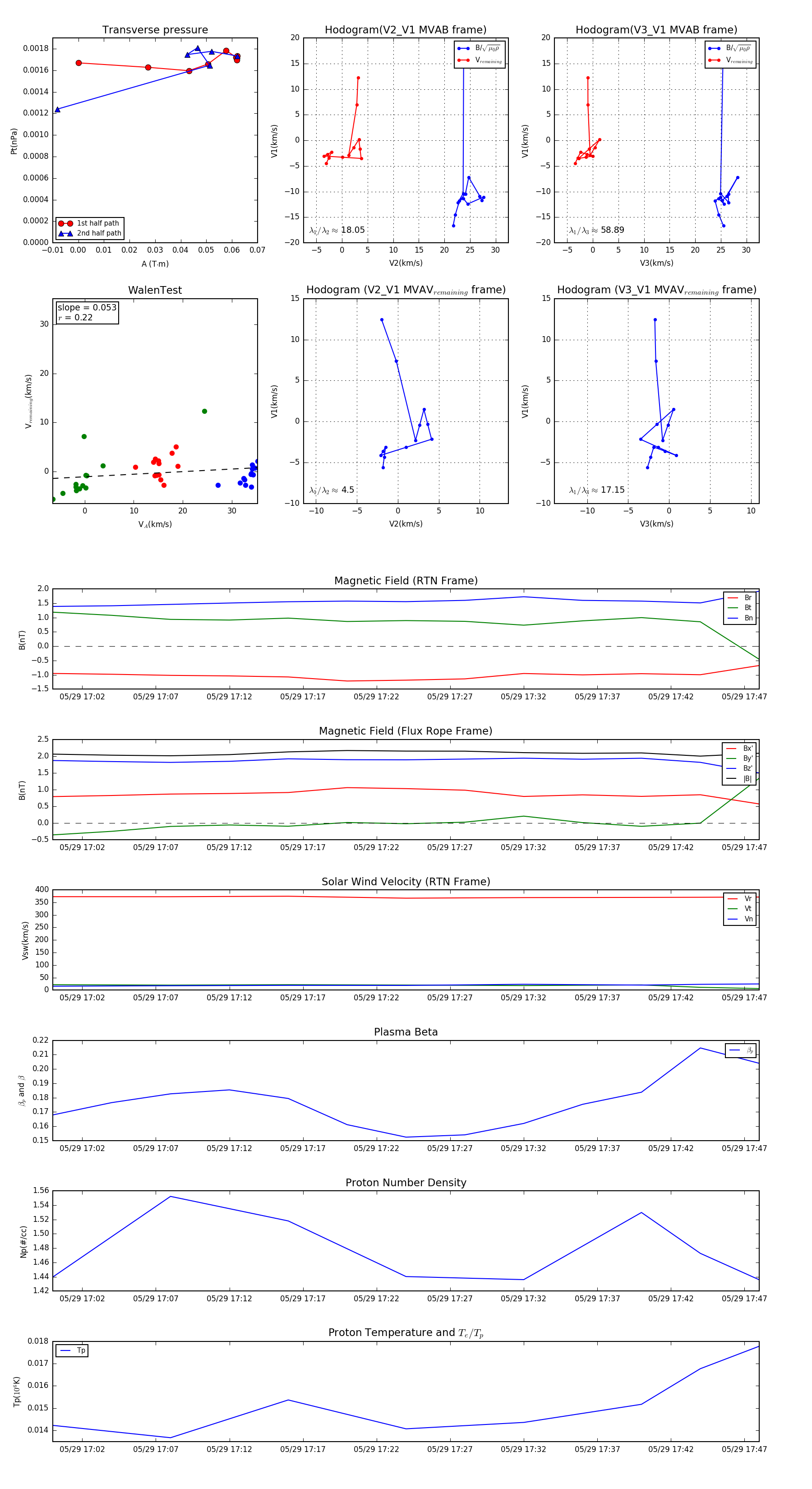Select the 'Bt' legend entry

coord(740,607)
